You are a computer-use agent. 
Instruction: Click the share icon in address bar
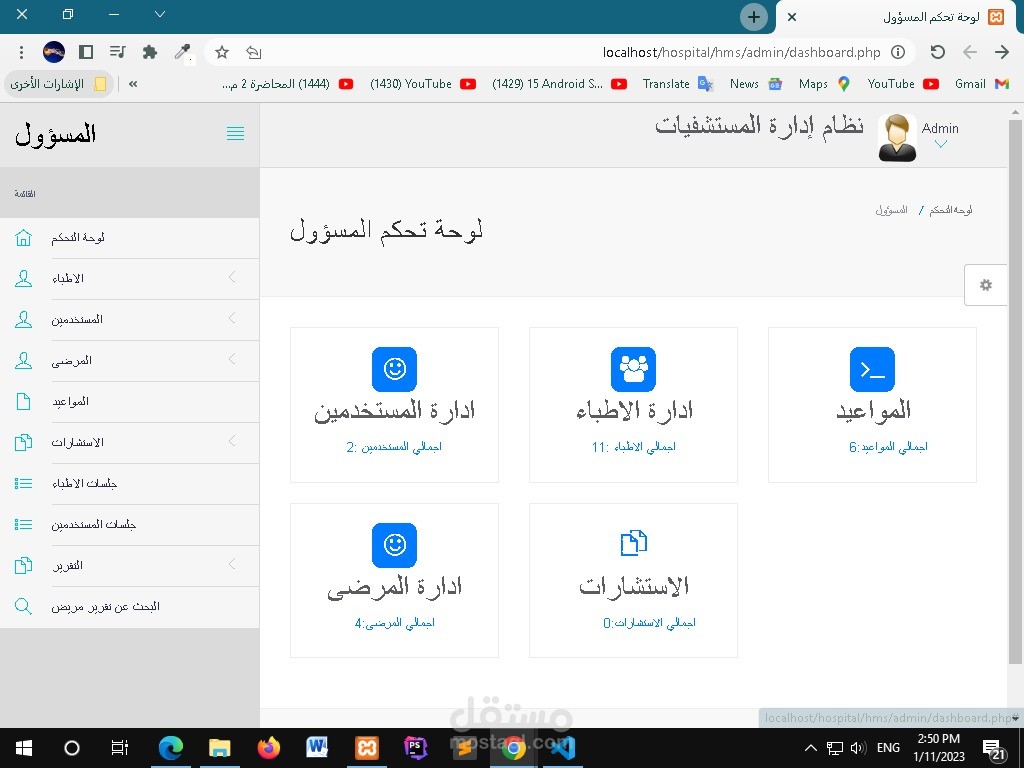[x=254, y=52]
